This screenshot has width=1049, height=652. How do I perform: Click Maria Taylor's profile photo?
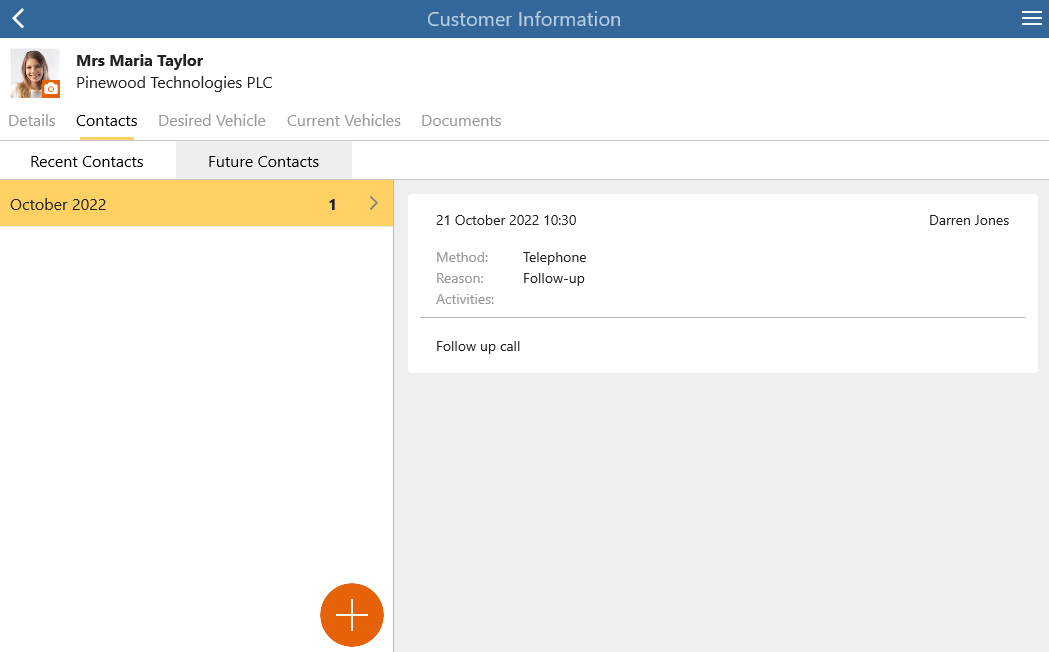pyautogui.click(x=35, y=73)
